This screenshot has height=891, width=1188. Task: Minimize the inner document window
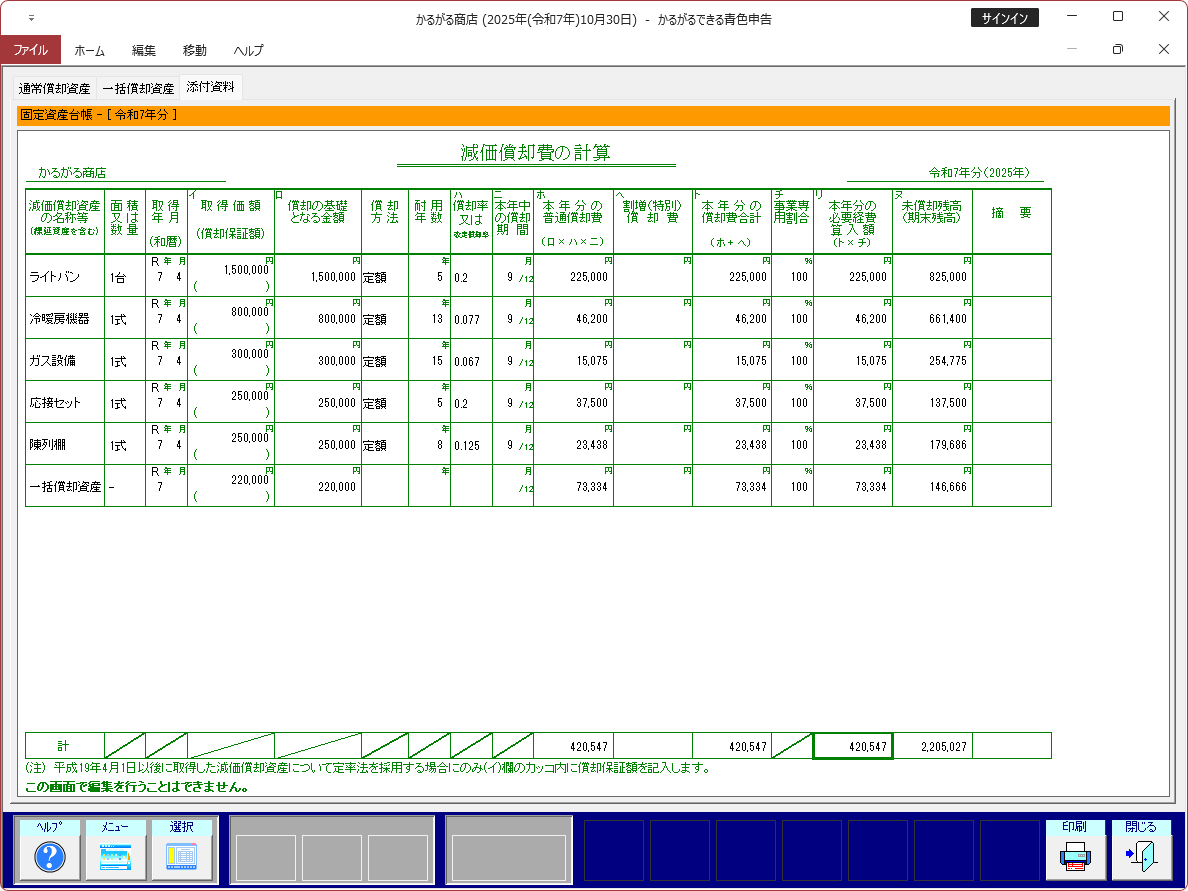[1072, 49]
